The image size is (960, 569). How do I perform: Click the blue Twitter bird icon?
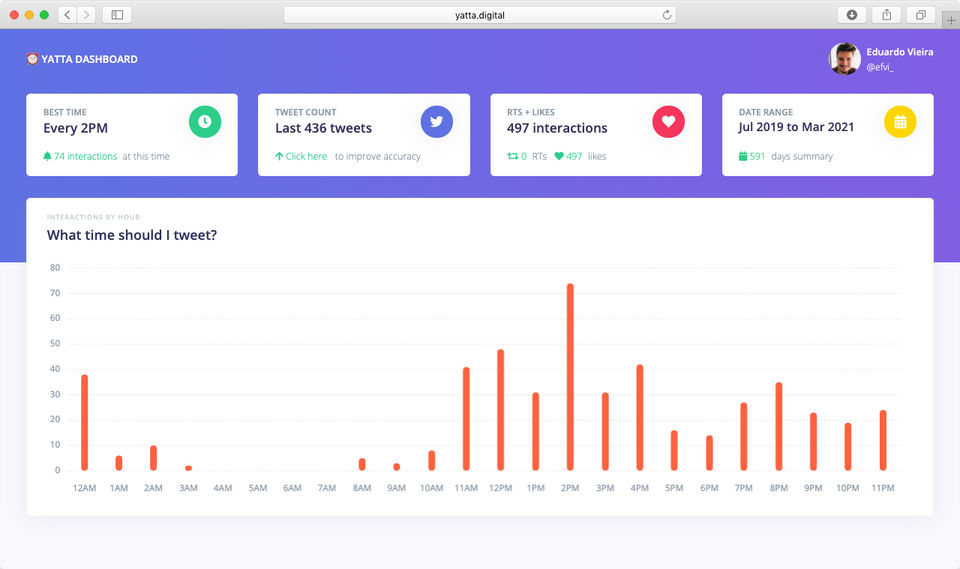click(x=437, y=121)
